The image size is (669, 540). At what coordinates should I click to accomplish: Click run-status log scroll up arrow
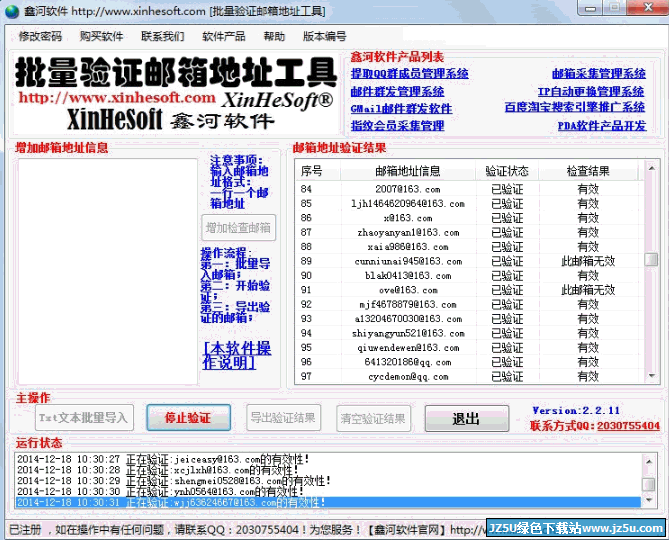649,461
